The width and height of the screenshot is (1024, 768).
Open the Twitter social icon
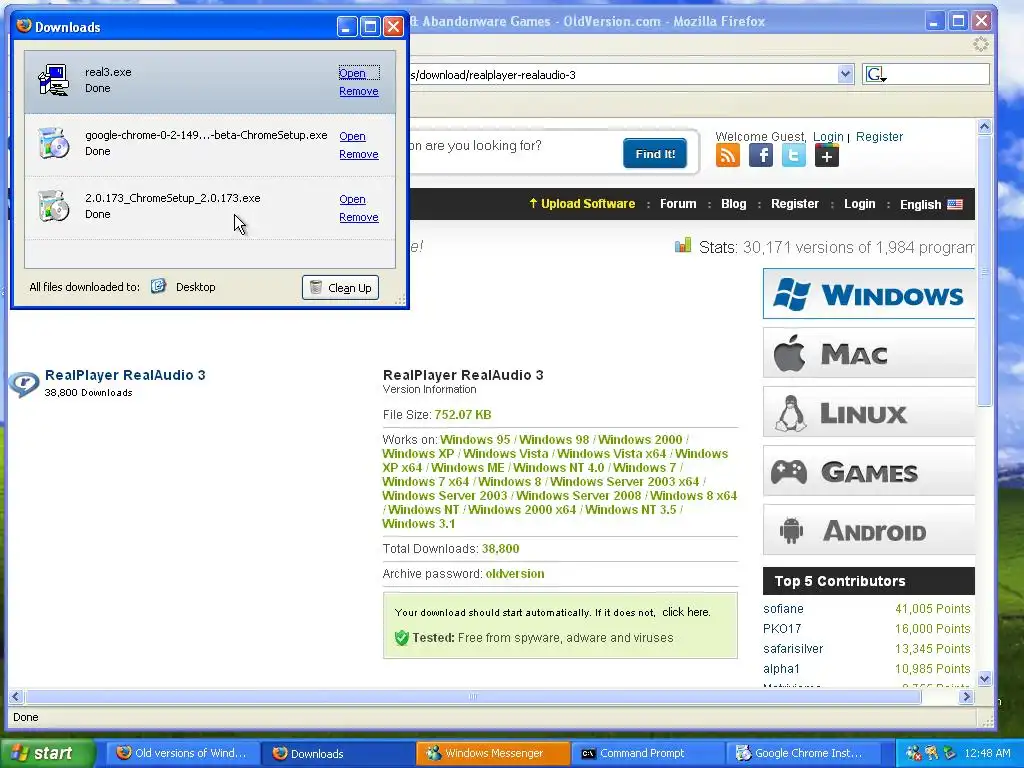click(793, 155)
